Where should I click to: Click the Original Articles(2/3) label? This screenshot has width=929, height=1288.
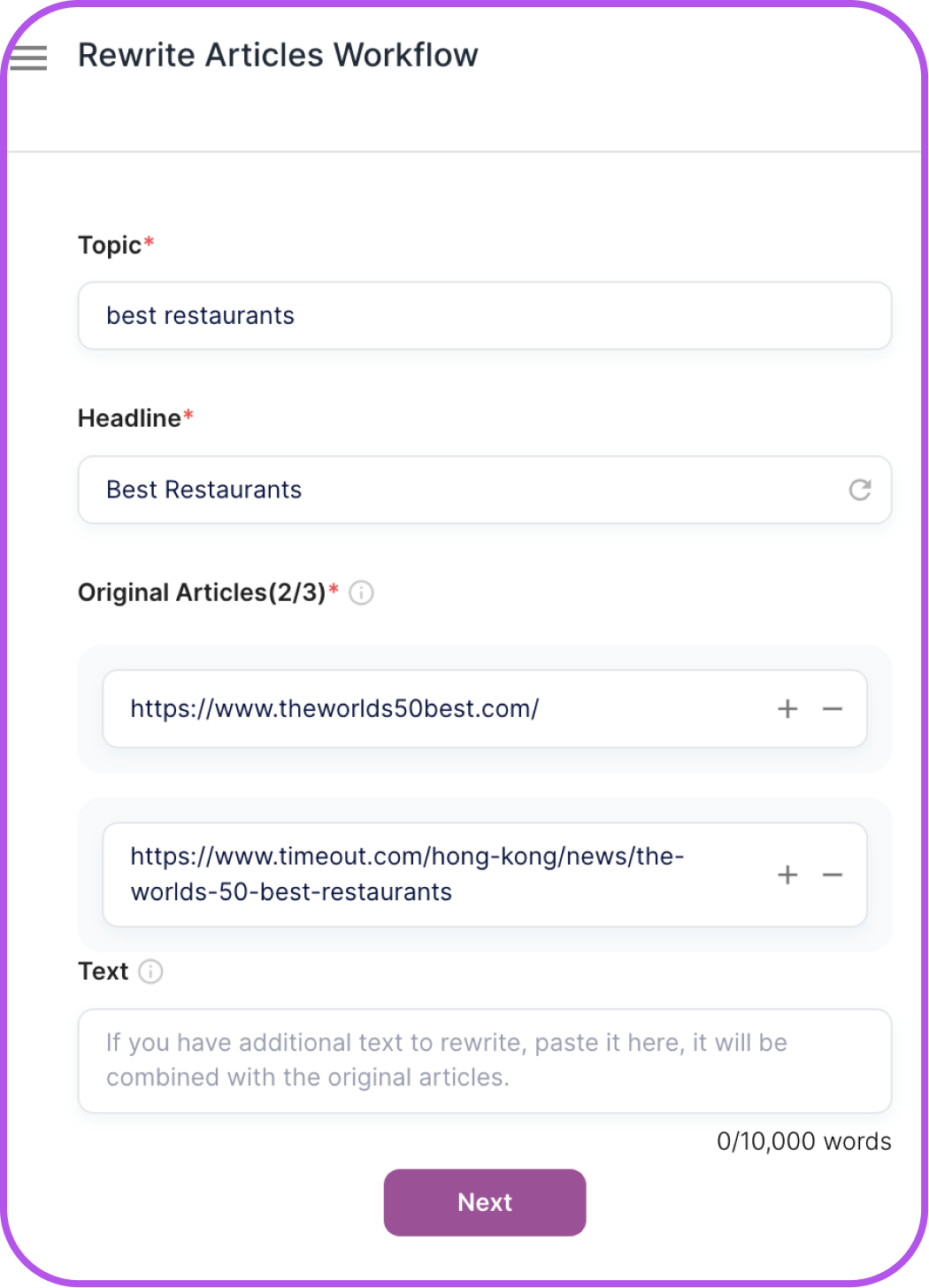point(202,592)
